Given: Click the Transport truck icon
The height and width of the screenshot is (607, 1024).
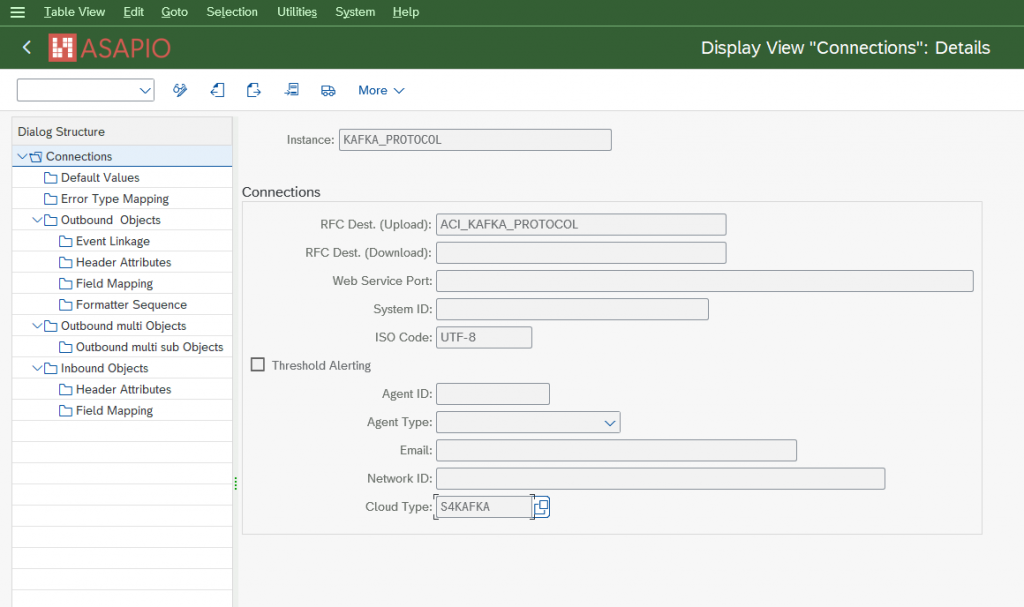Looking at the screenshot, I should coord(328,90).
